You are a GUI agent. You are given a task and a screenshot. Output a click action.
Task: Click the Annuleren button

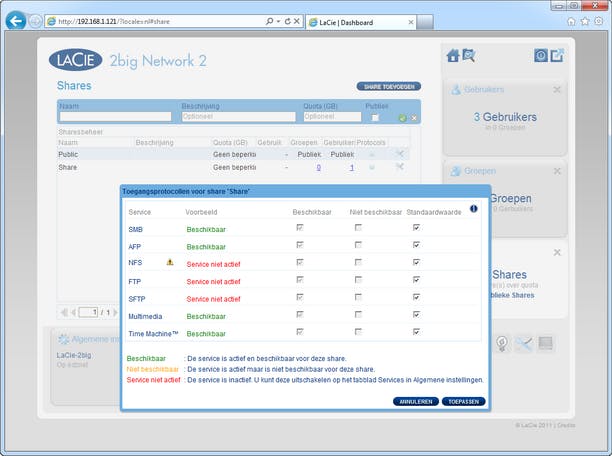[x=416, y=402]
